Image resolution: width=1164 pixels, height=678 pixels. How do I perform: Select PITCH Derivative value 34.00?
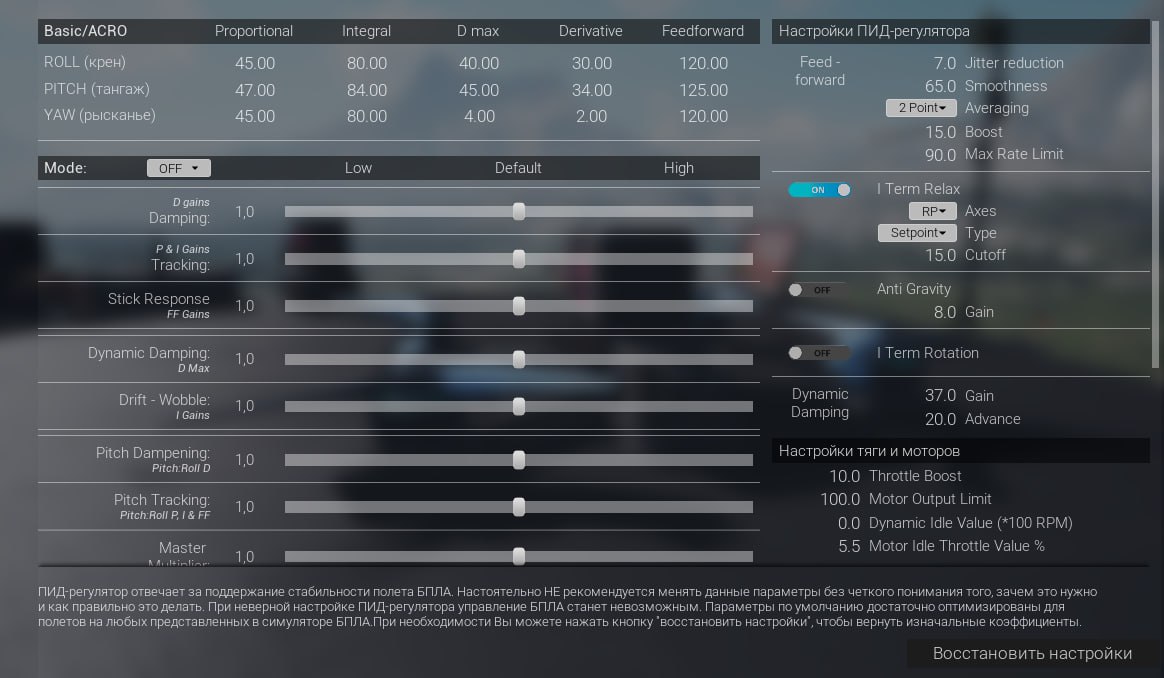click(x=592, y=90)
